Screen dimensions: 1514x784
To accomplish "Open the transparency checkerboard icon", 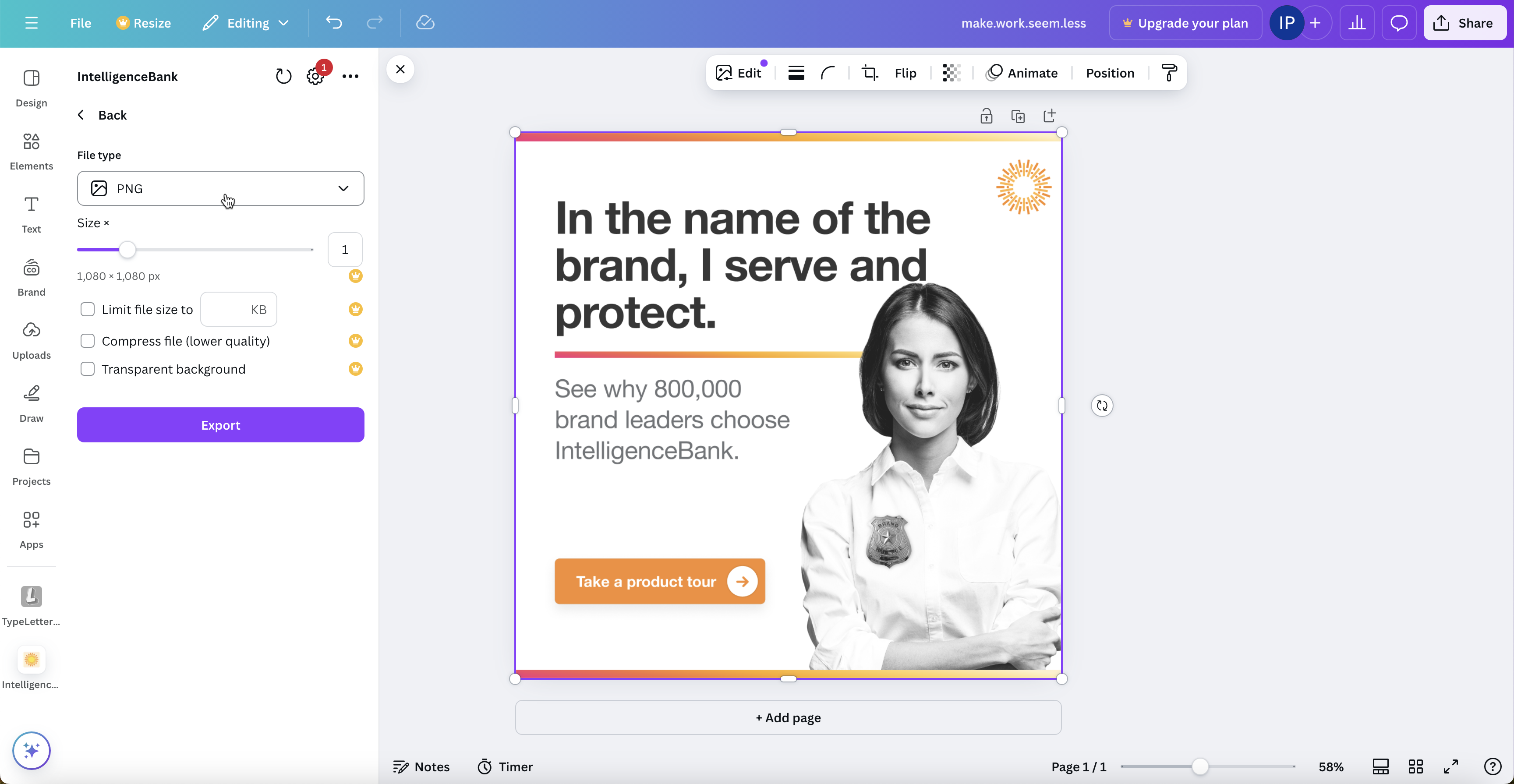I will point(952,73).
